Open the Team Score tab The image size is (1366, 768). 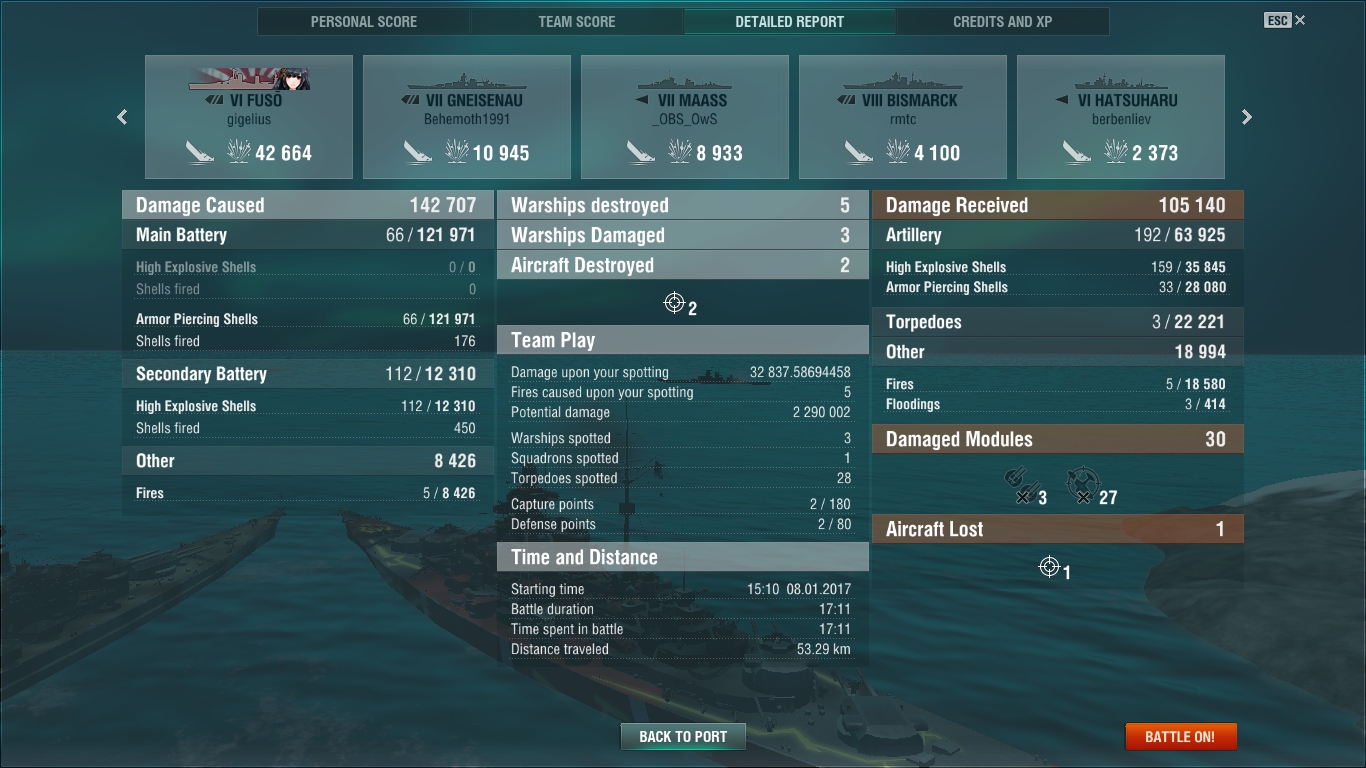point(577,21)
